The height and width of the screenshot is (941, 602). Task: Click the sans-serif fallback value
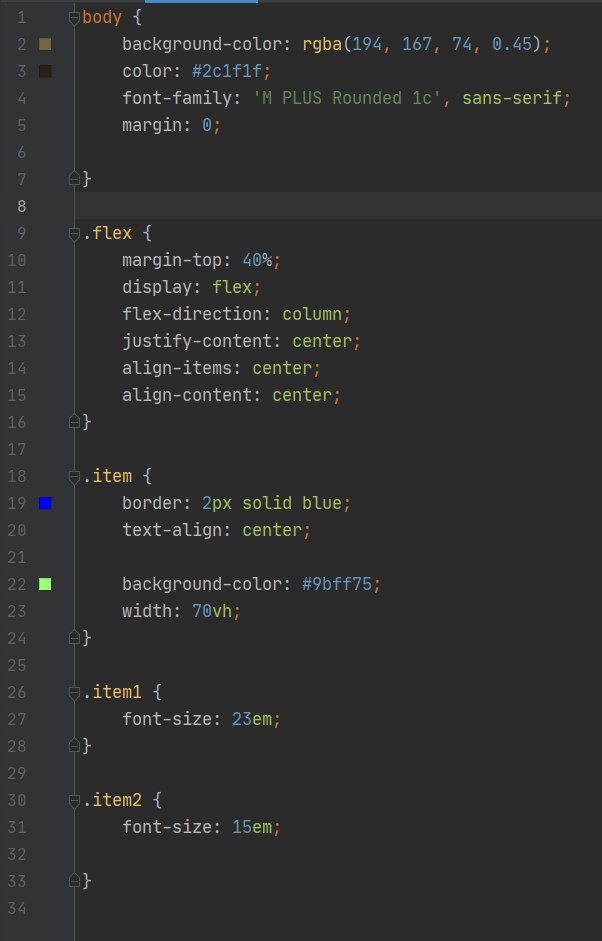[512, 98]
